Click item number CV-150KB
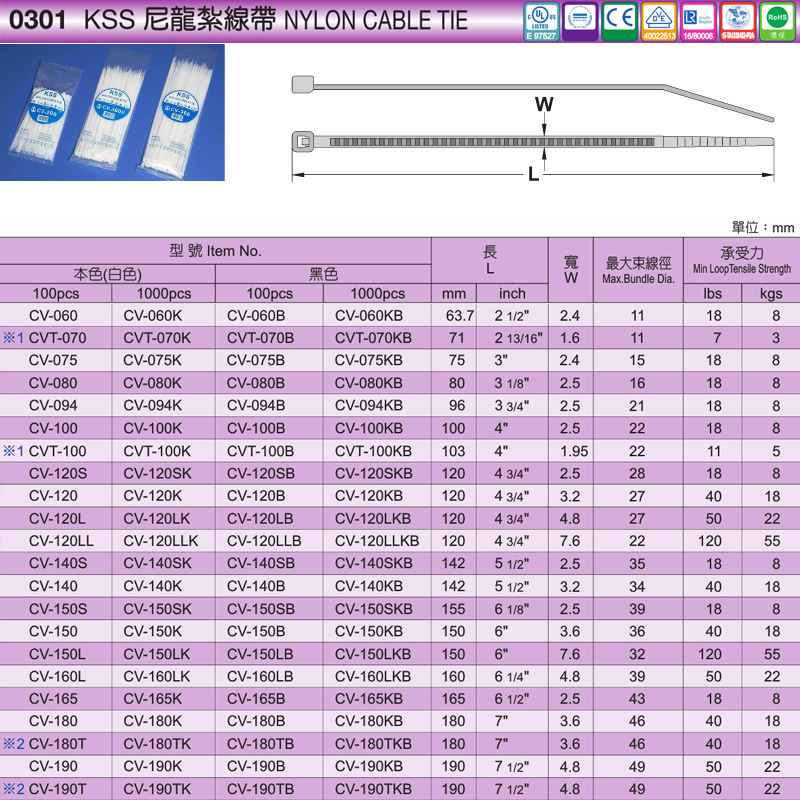This screenshot has width=800, height=800. tap(368, 631)
